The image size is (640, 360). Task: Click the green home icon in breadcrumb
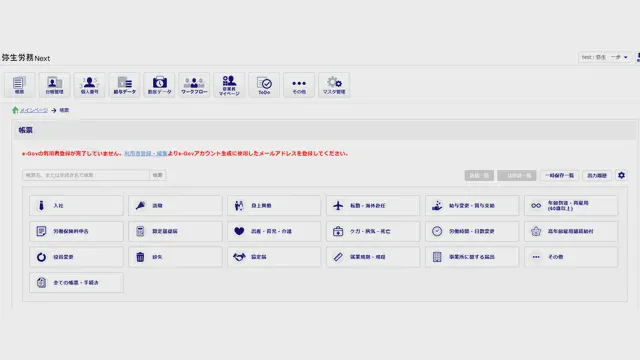coord(15,110)
